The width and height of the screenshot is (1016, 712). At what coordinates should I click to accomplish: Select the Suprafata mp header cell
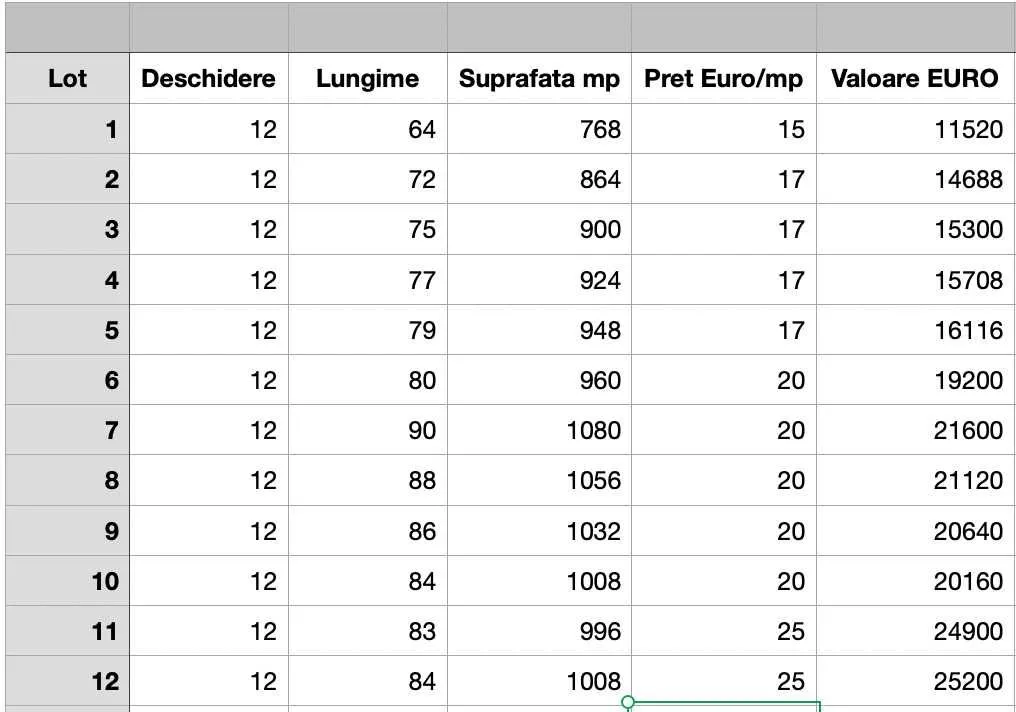539,79
